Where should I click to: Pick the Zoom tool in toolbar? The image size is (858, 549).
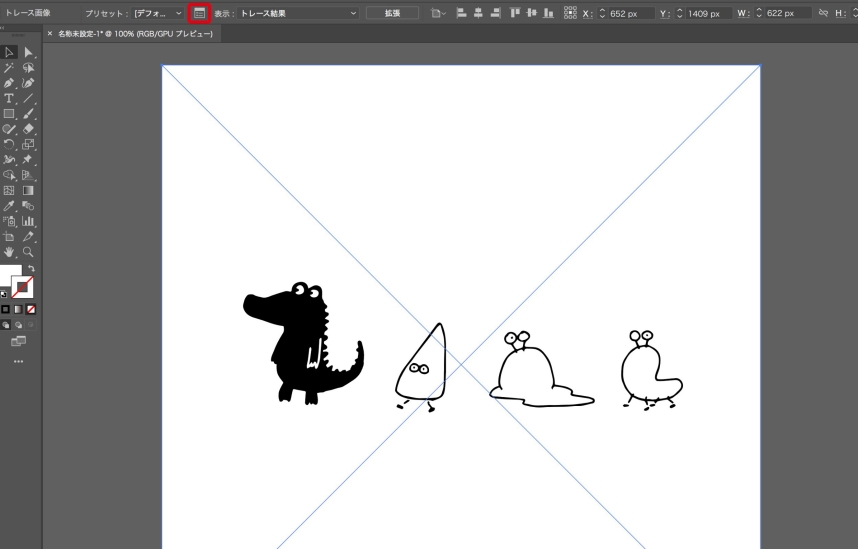[28, 253]
